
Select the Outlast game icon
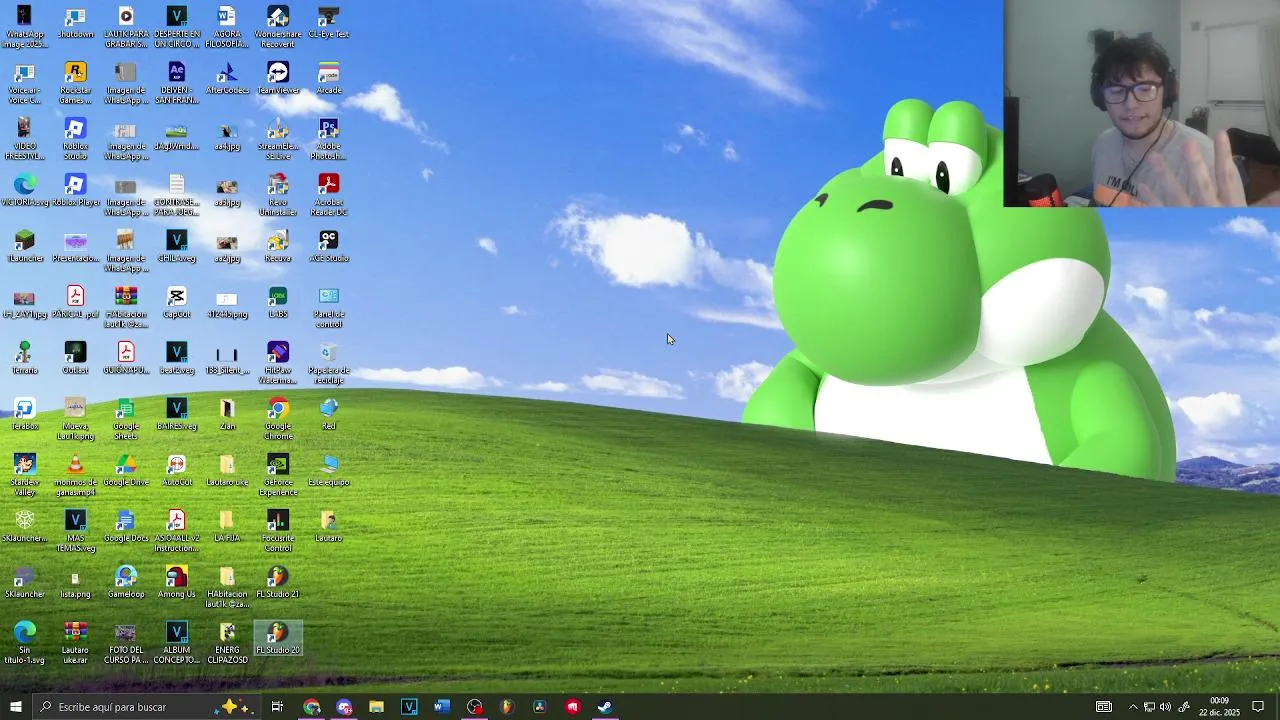click(75, 359)
